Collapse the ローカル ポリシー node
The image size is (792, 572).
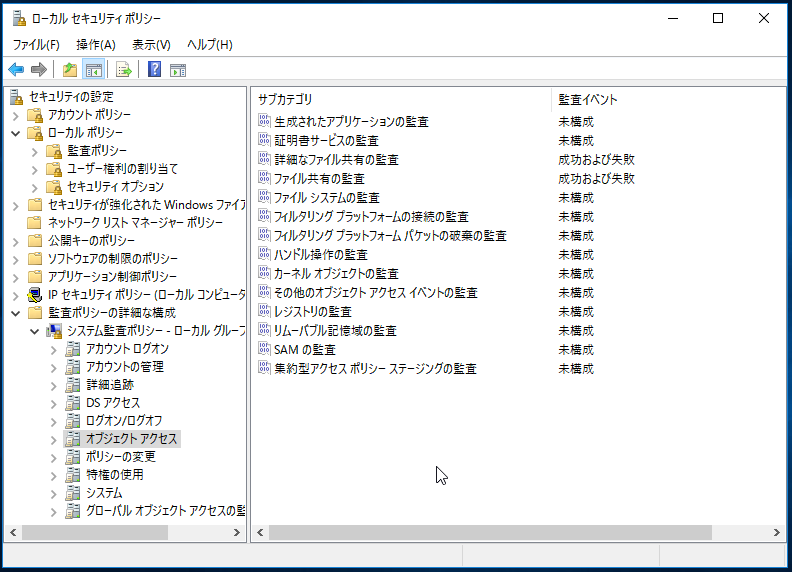(x=16, y=133)
